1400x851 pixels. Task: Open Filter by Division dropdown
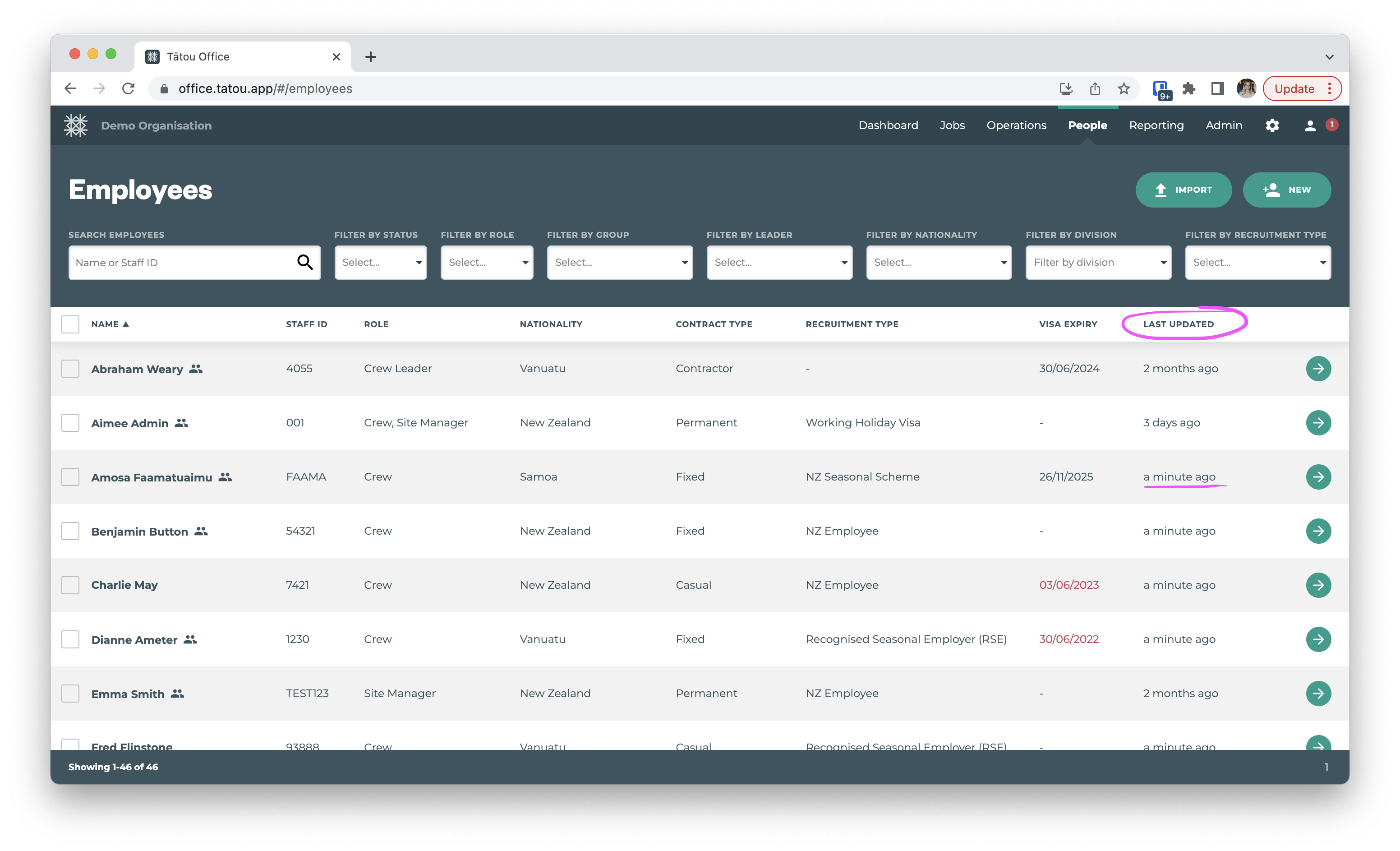[1098, 262]
